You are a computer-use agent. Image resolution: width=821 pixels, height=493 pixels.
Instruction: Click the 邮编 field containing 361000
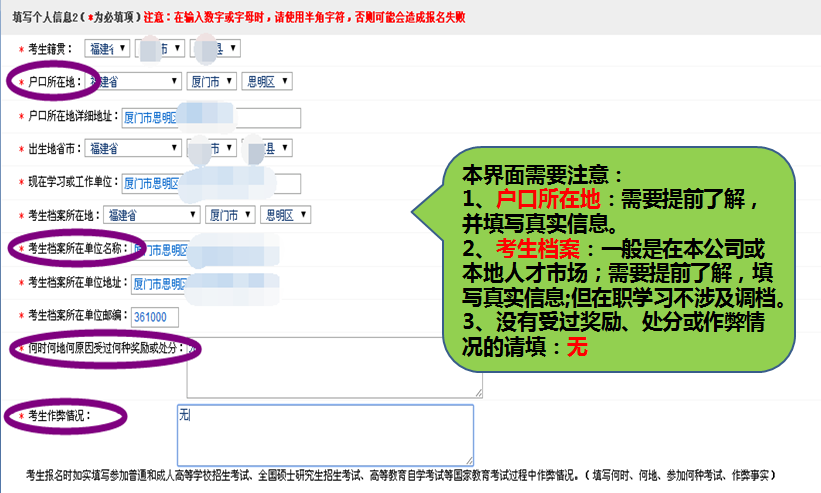click(x=154, y=318)
